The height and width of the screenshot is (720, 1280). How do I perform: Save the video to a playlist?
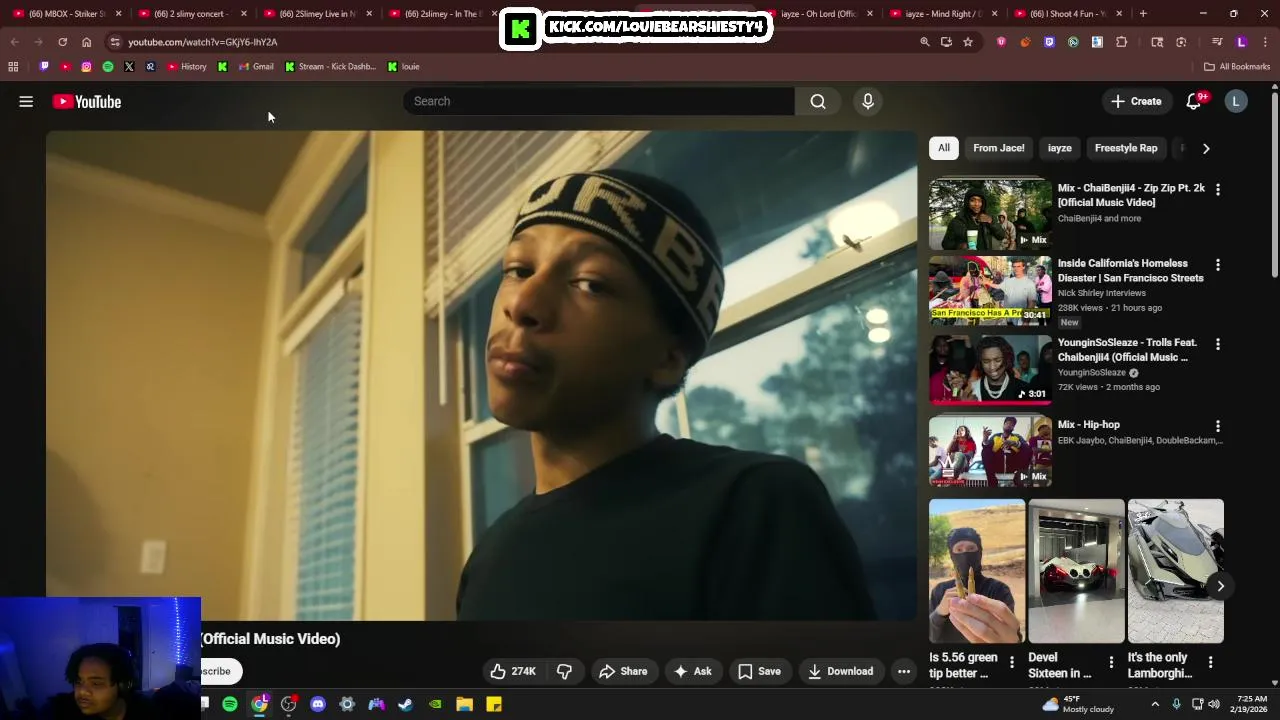[x=759, y=671]
